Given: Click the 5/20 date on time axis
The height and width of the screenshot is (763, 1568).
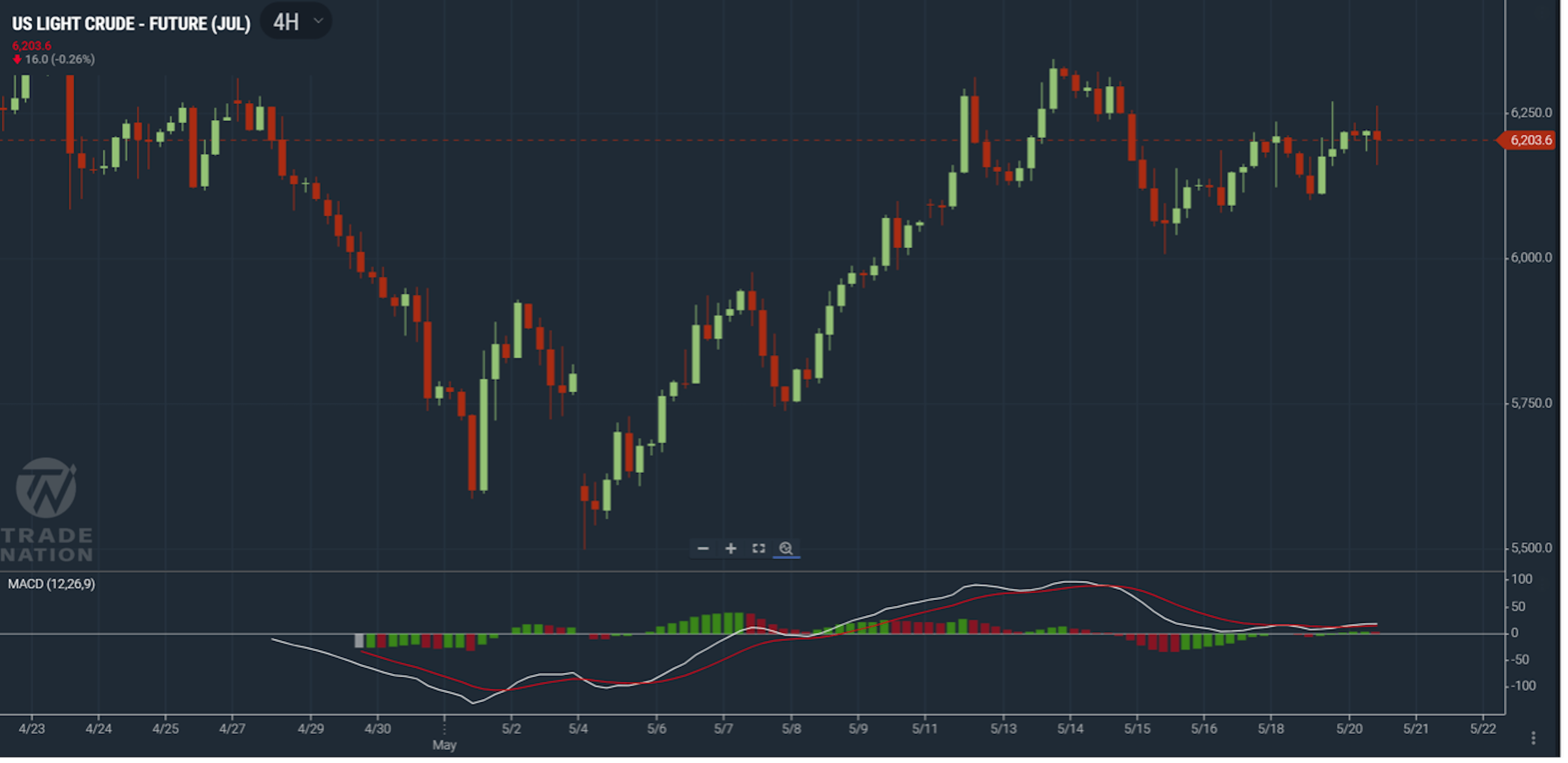Looking at the screenshot, I should (1350, 729).
